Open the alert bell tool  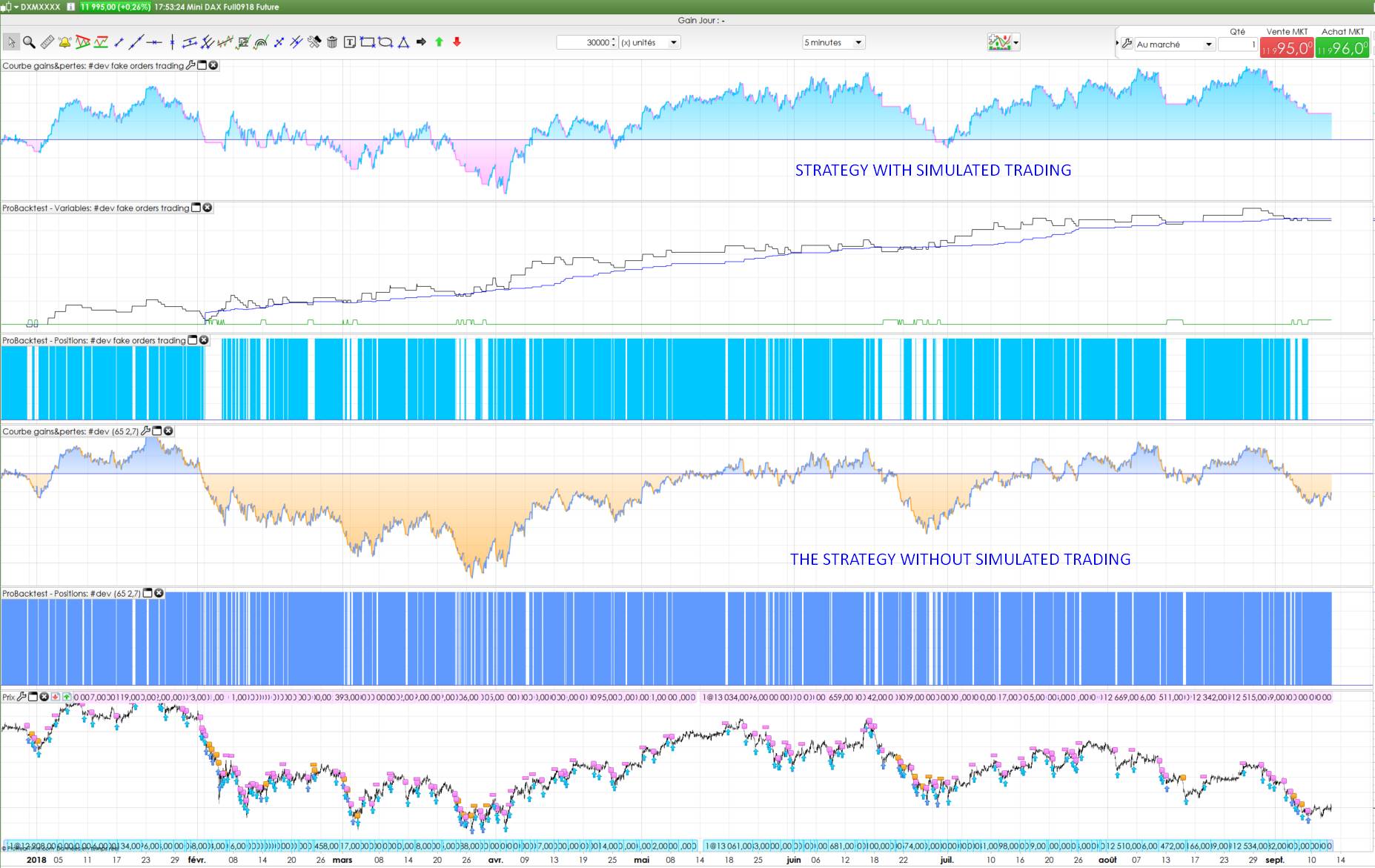point(64,42)
